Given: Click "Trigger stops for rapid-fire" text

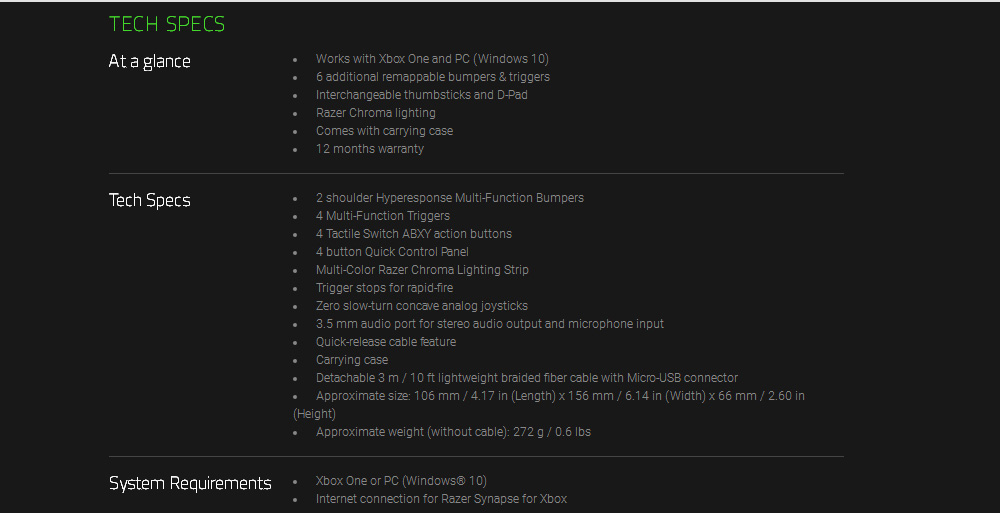Looking at the screenshot, I should coord(384,288).
